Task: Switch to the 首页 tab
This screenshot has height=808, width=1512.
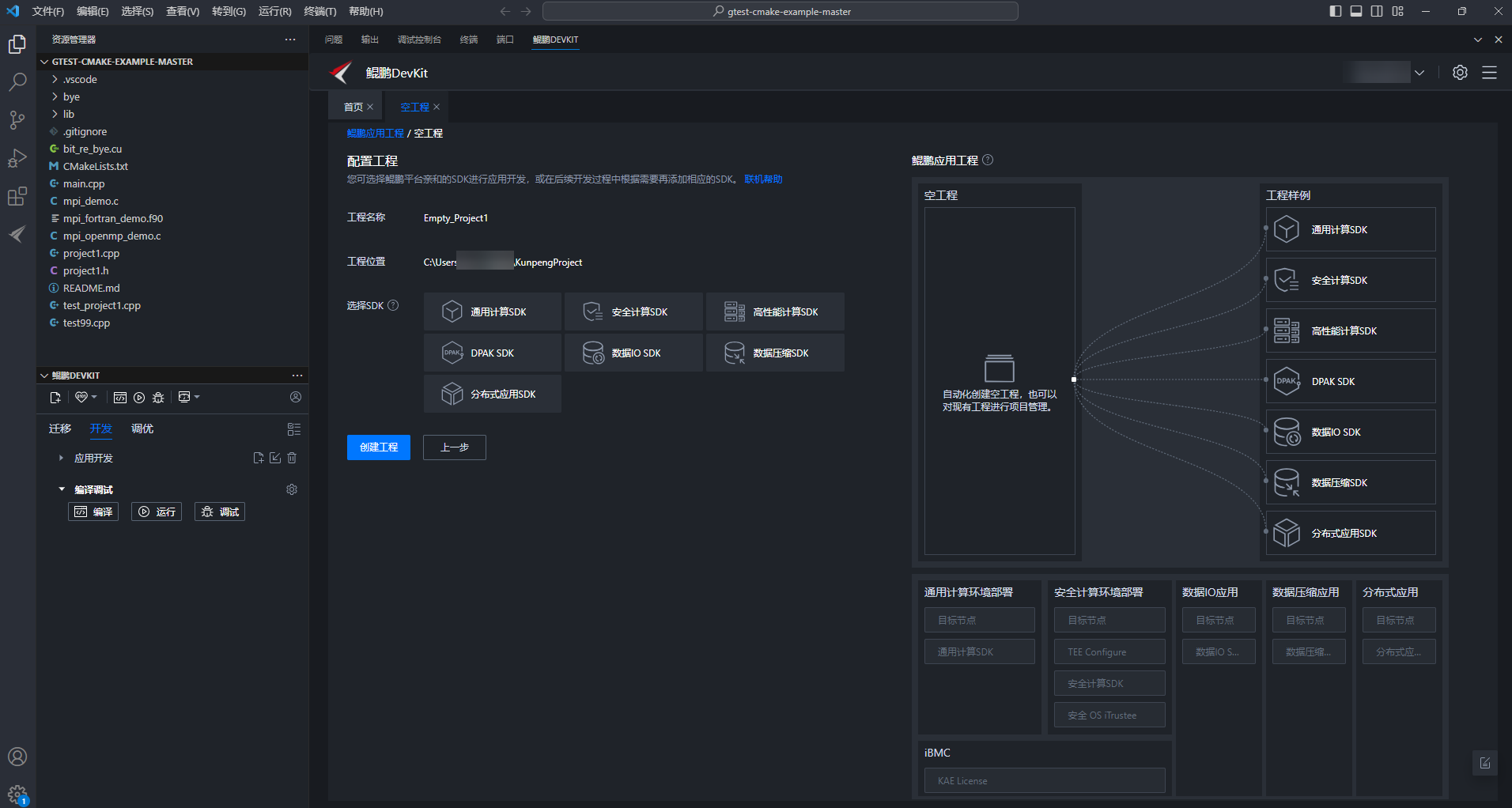Action: pos(353,107)
